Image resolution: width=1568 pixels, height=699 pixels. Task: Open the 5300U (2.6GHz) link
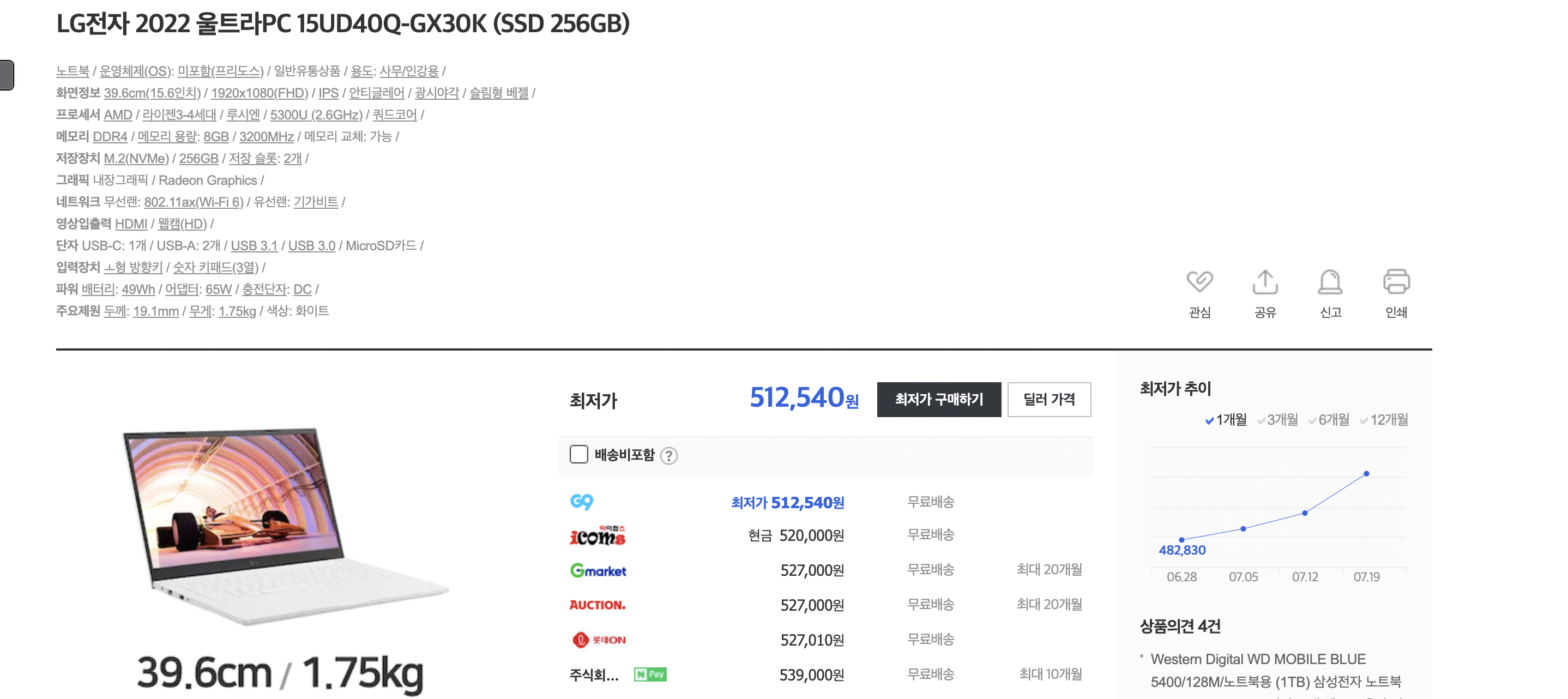pos(316,115)
